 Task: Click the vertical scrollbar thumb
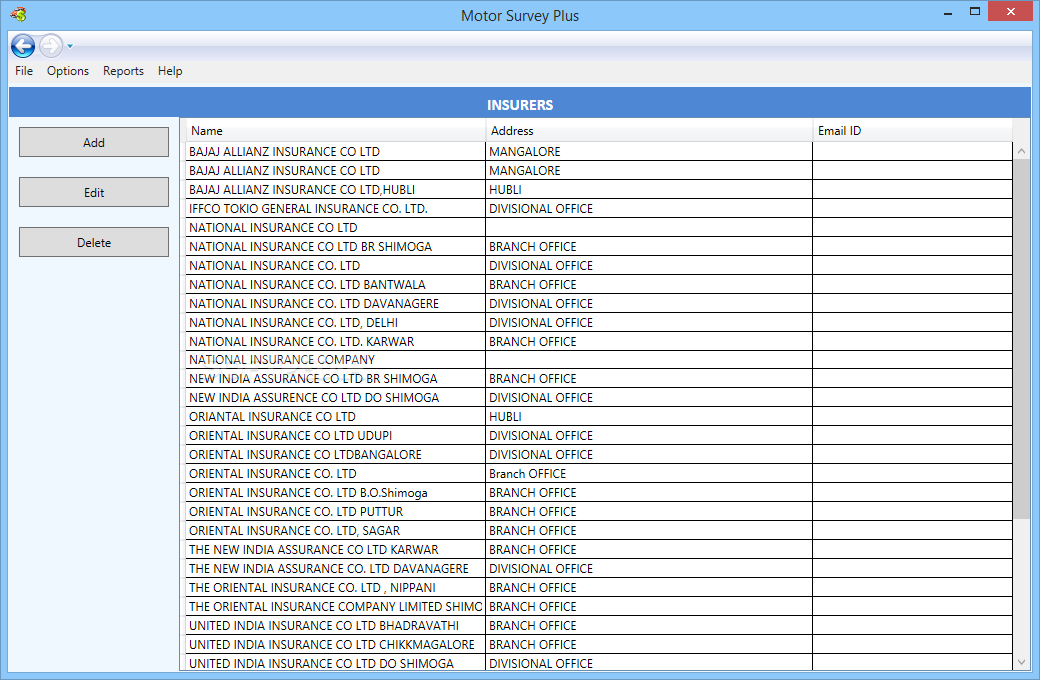[1021, 339]
